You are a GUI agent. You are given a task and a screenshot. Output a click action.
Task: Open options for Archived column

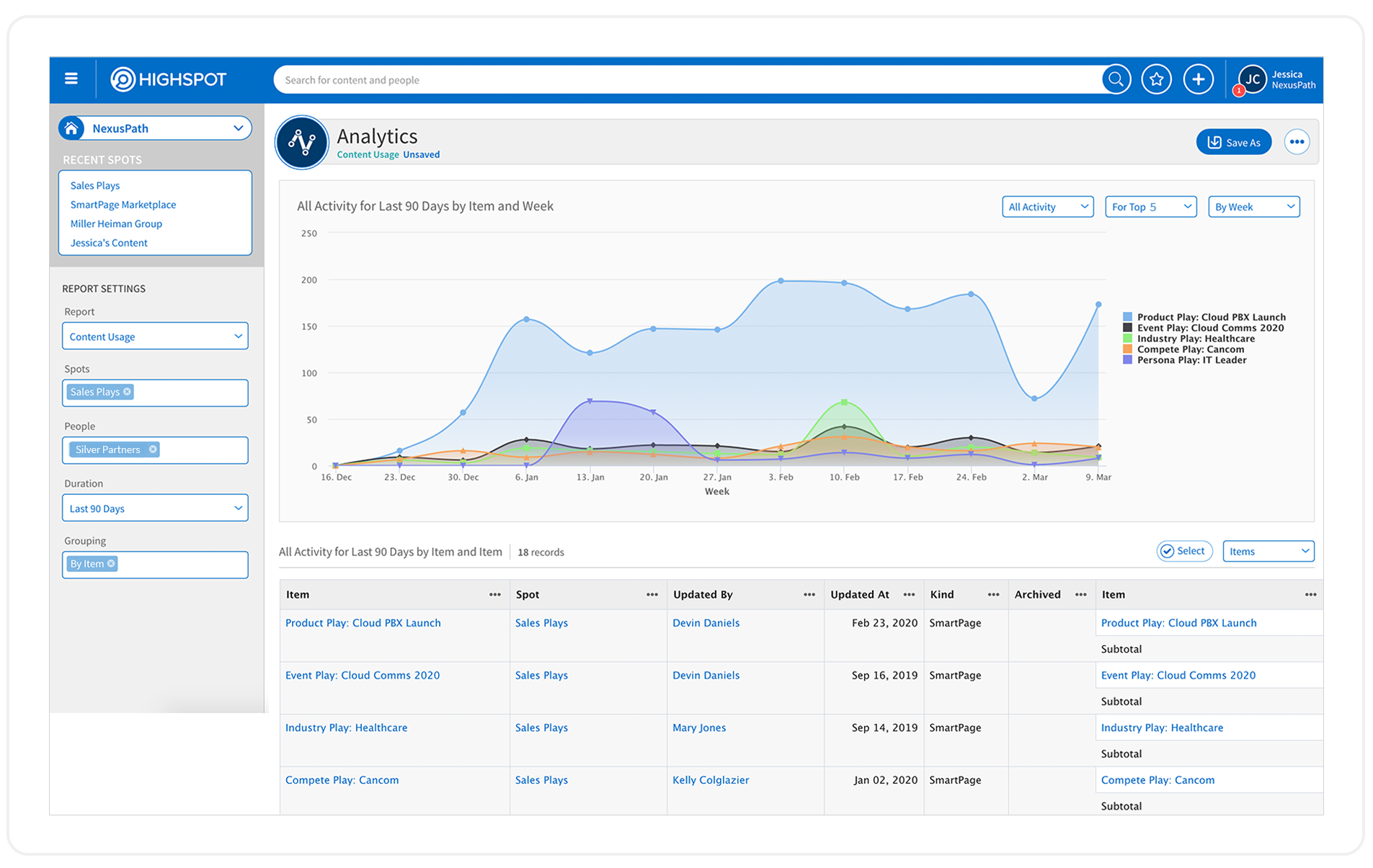tap(1080, 594)
